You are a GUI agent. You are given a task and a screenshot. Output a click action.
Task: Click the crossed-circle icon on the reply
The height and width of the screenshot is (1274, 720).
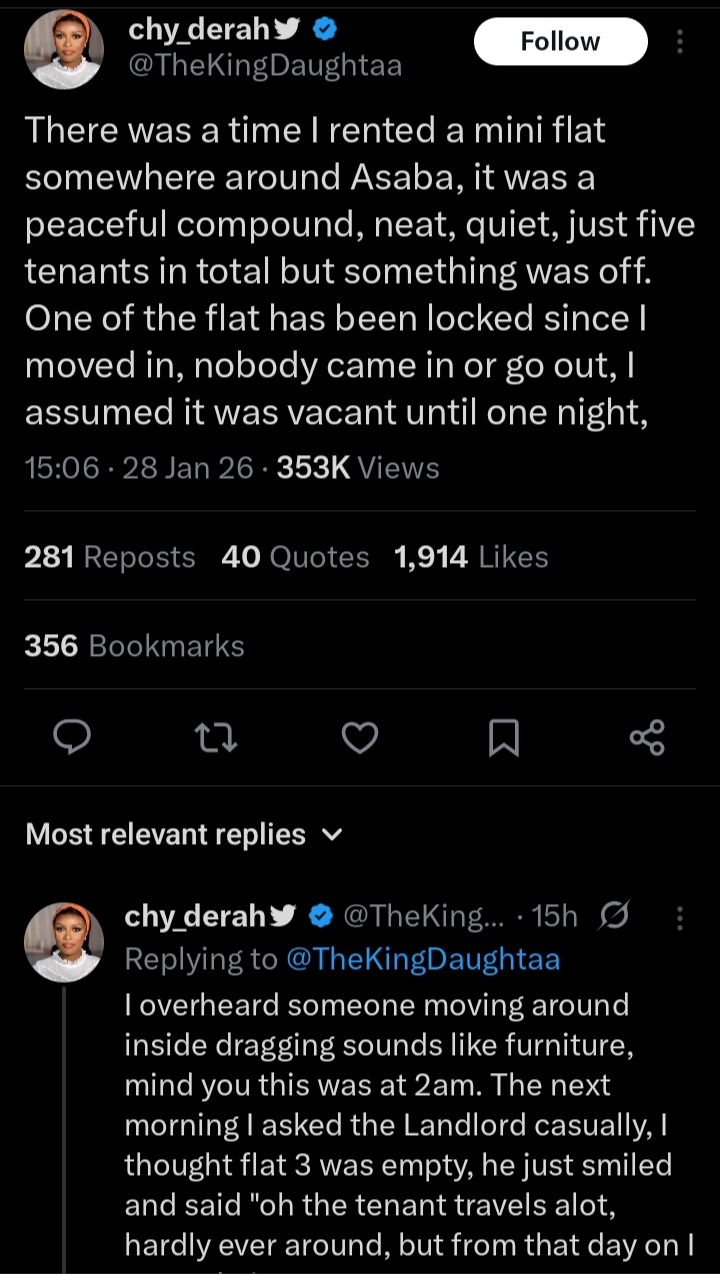click(x=614, y=914)
